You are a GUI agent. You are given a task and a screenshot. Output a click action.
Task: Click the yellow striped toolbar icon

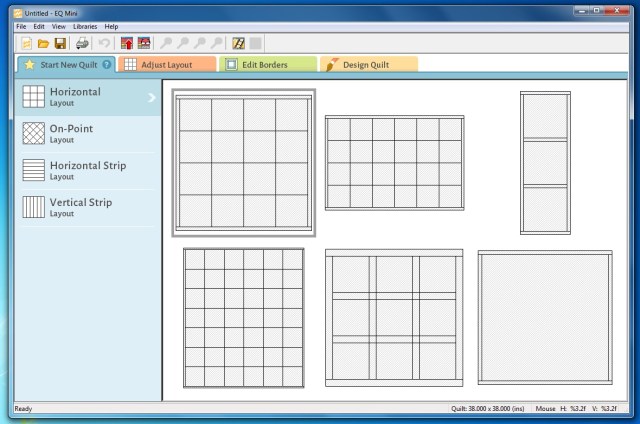pyautogui.click(x=238, y=43)
